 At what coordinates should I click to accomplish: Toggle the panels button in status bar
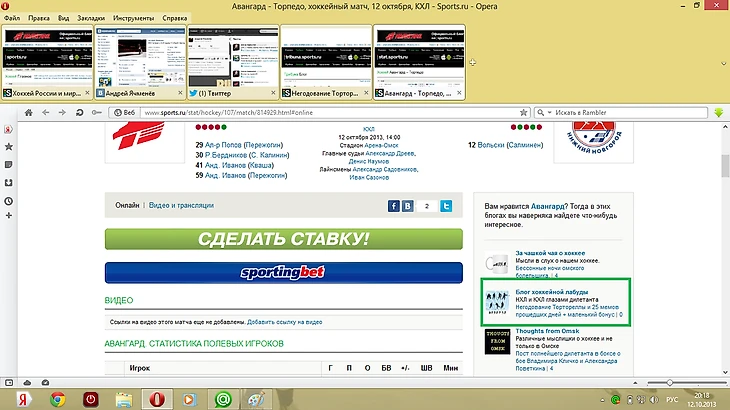9,383
